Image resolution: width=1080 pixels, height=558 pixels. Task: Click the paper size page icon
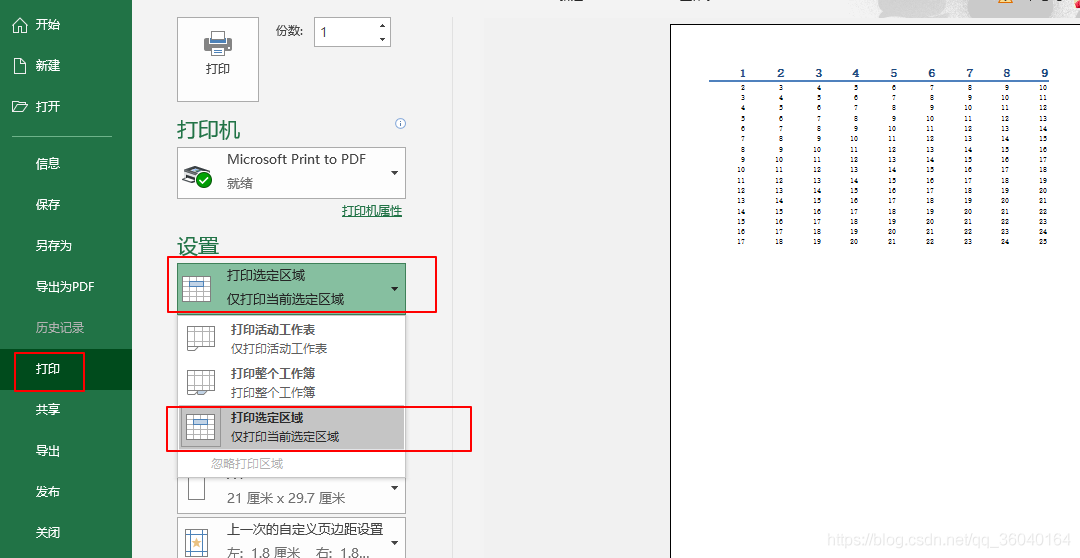pyautogui.click(x=197, y=488)
